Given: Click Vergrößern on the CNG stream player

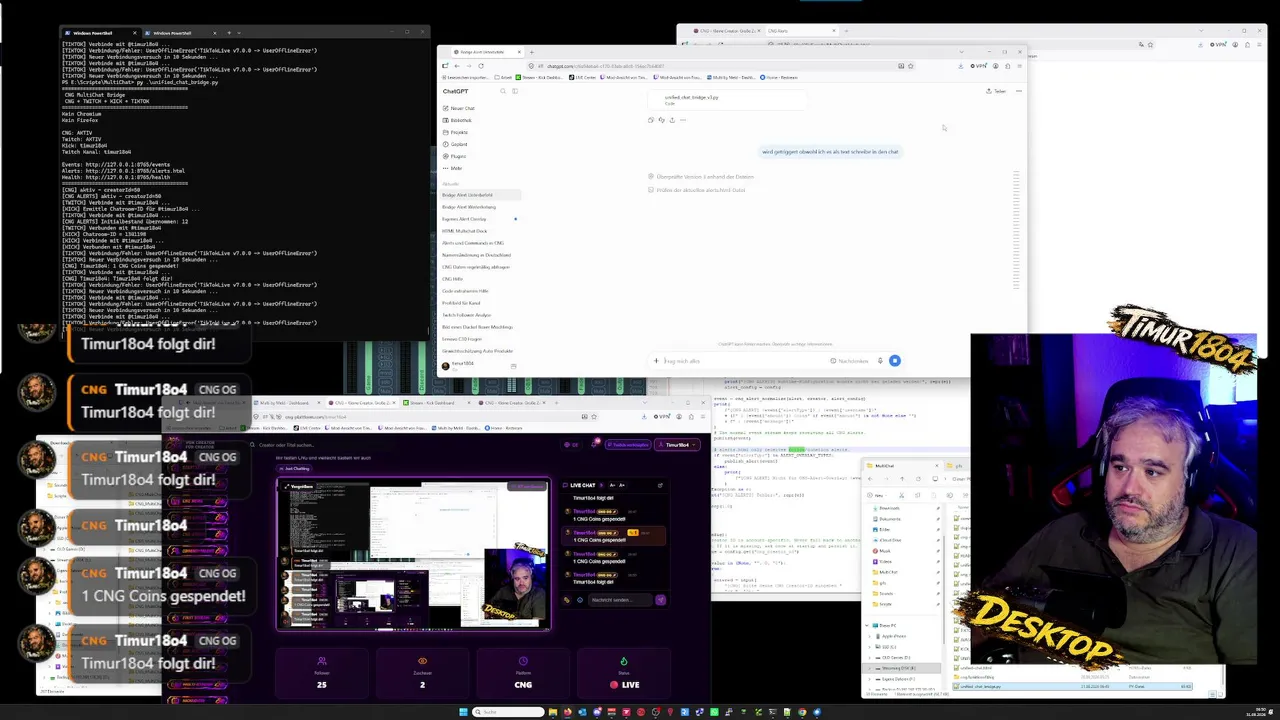Looking at the screenshot, I should [299, 487].
